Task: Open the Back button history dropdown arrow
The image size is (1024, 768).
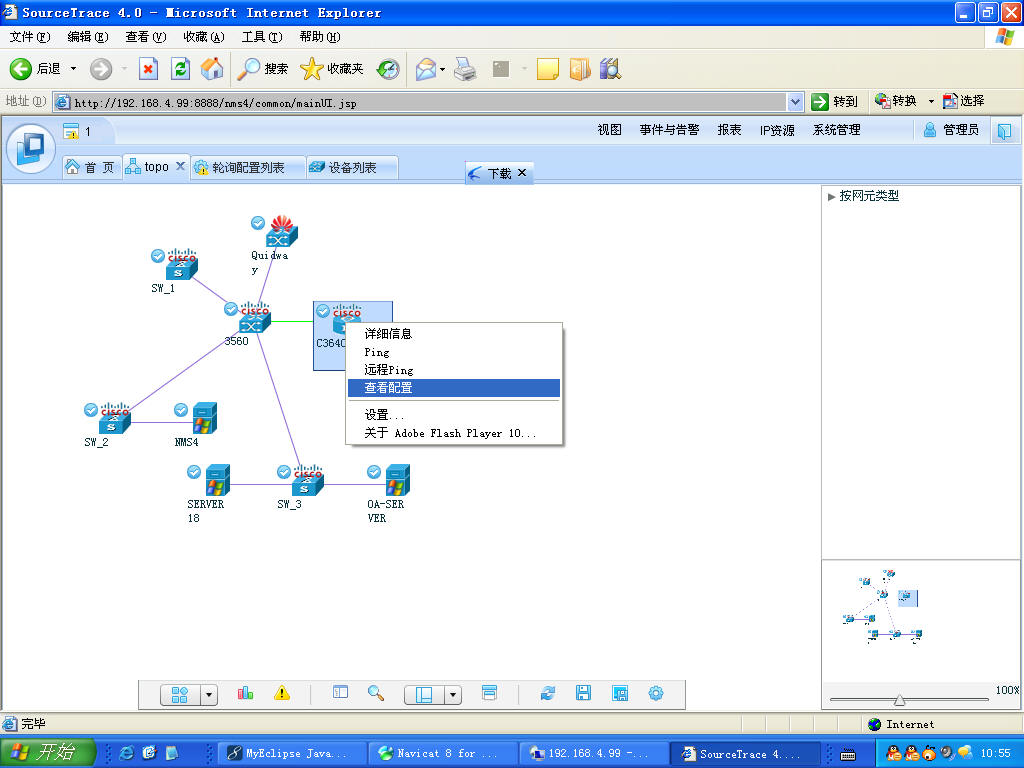Action: click(73, 69)
